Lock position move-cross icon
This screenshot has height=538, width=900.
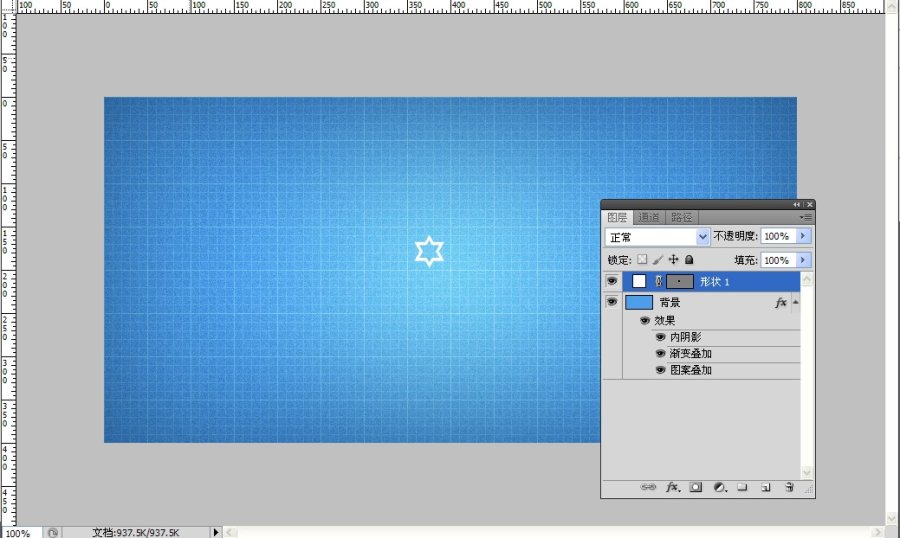673,260
